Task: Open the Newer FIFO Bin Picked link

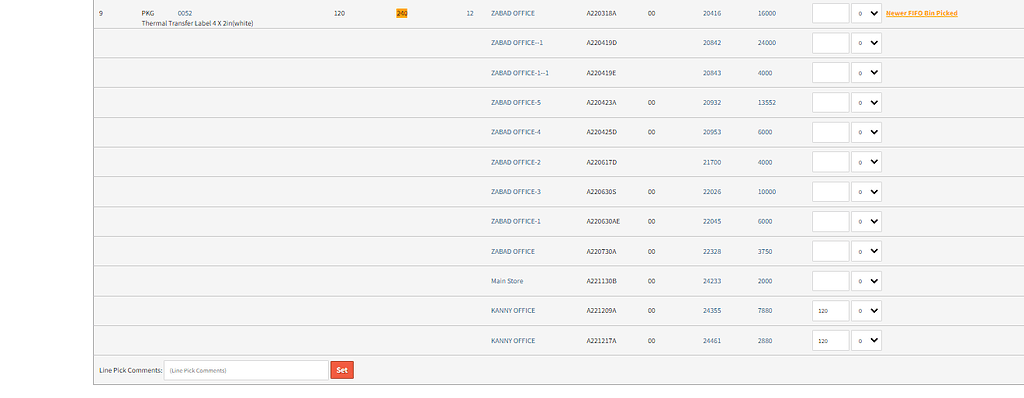Action: (921, 13)
